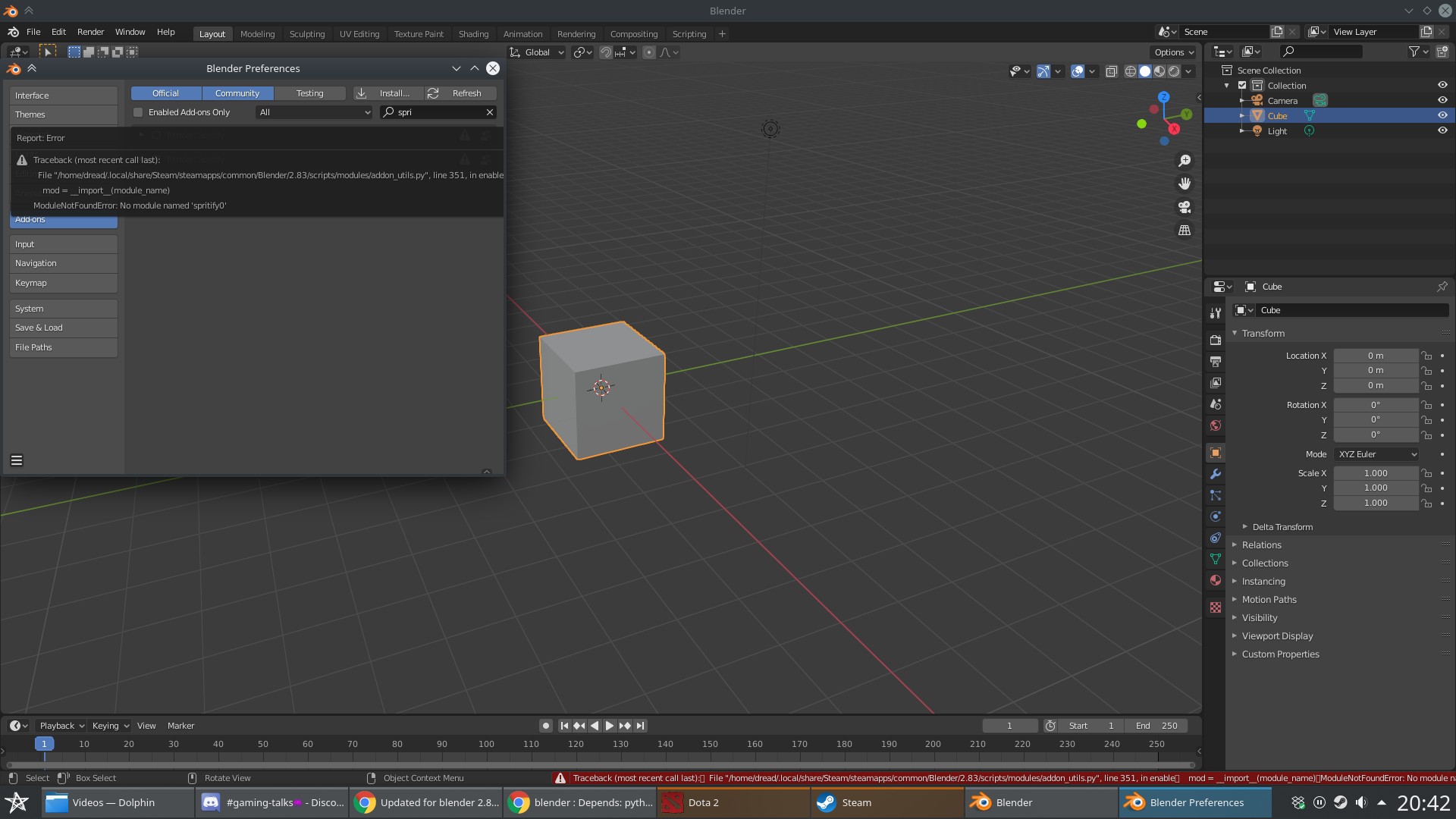Hide the Cube in the outliner
The height and width of the screenshot is (819, 1456).
1442,115
